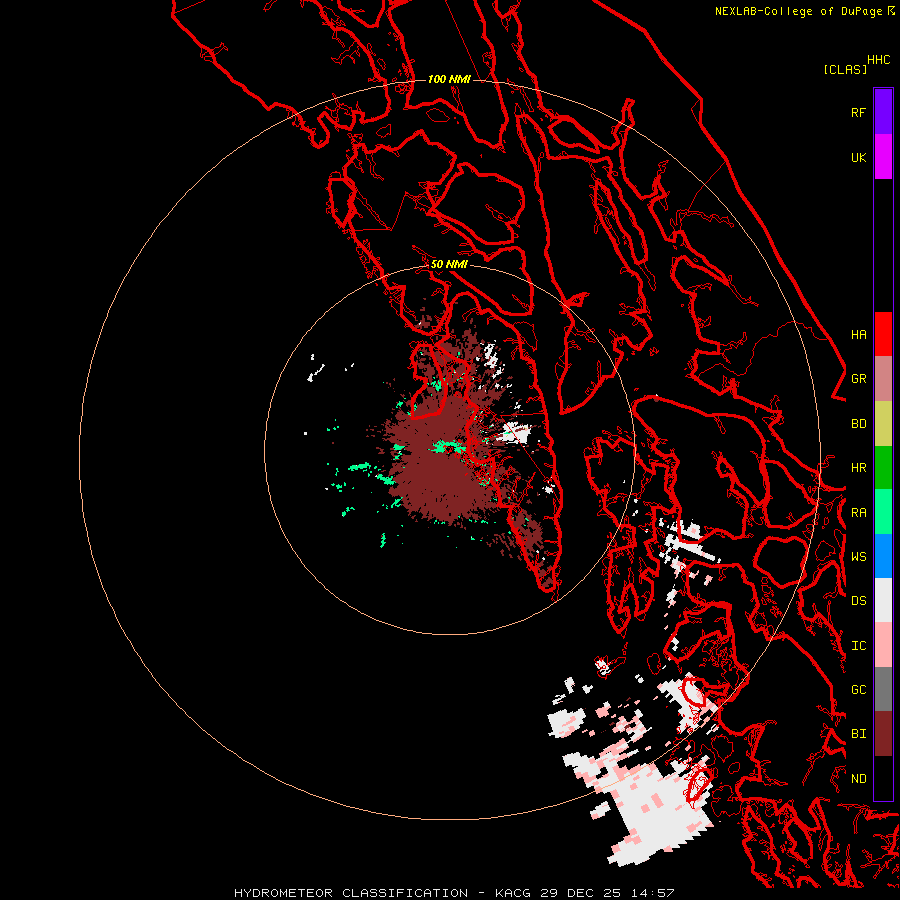Click the KACG station identifier

[514, 893]
